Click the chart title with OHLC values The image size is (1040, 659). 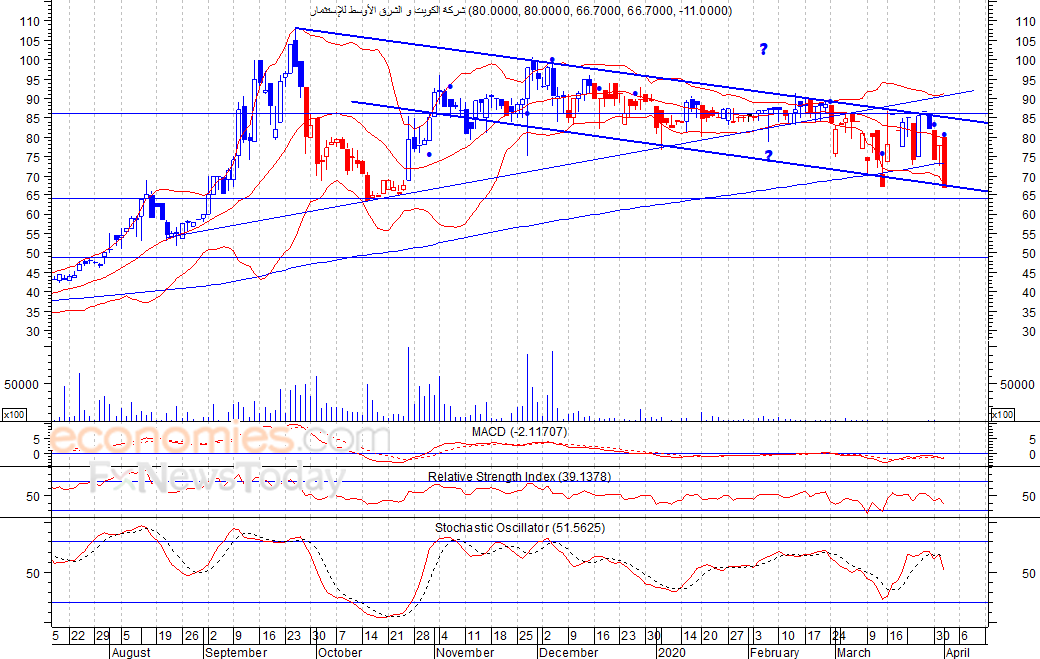(521, 11)
